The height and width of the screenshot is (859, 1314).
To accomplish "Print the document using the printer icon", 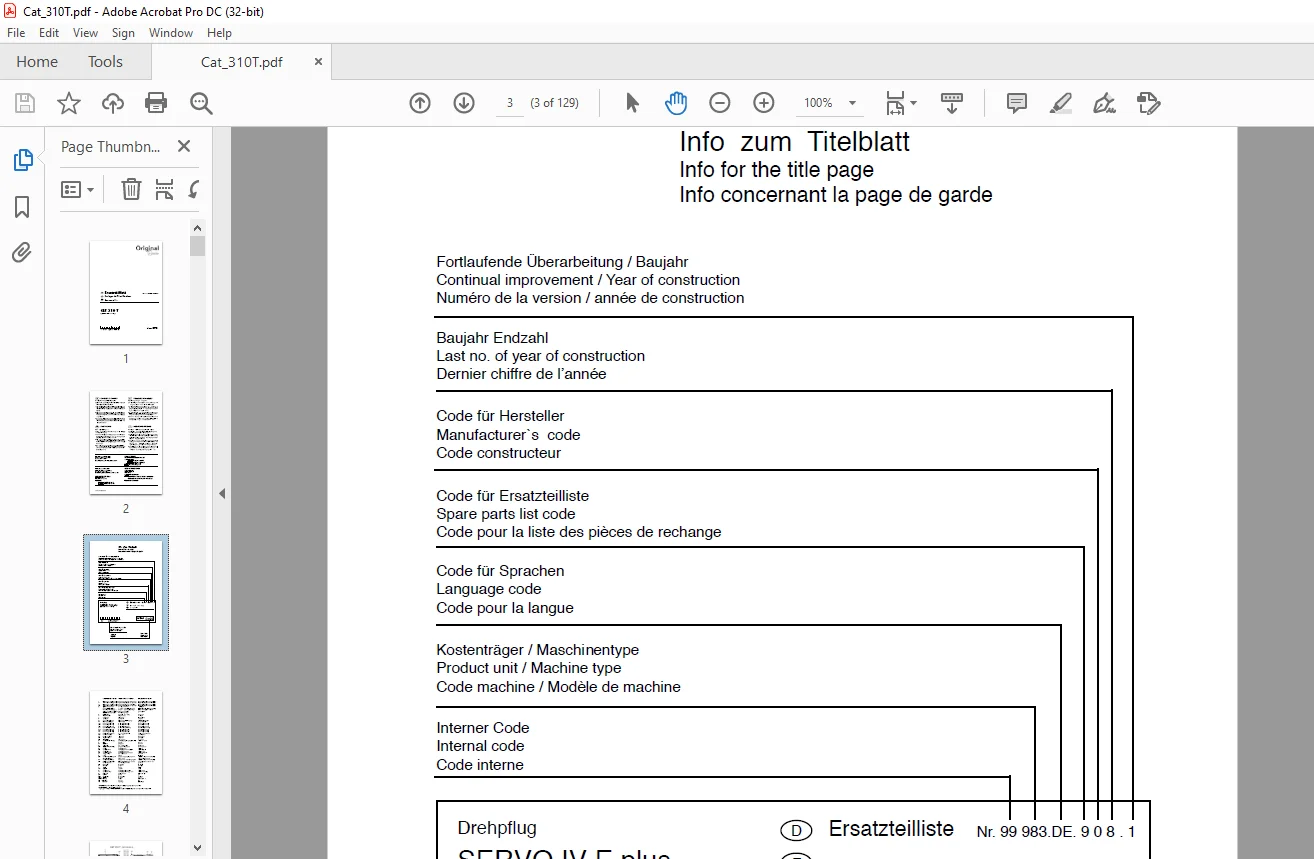I will [x=156, y=103].
